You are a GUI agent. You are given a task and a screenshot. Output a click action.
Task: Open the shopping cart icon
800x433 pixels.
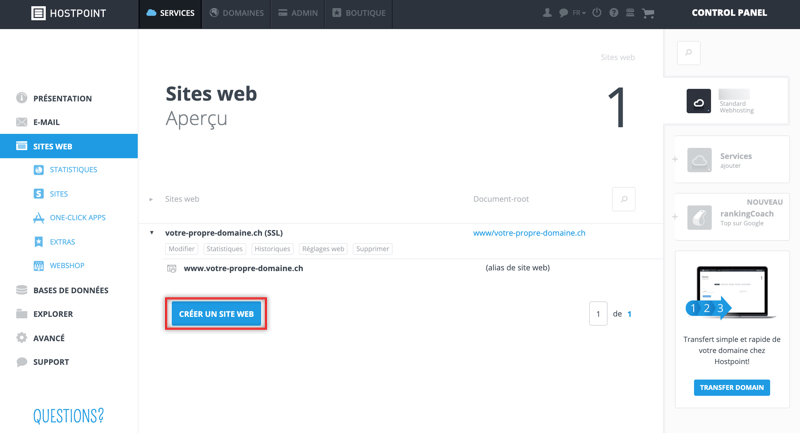pyautogui.click(x=648, y=13)
